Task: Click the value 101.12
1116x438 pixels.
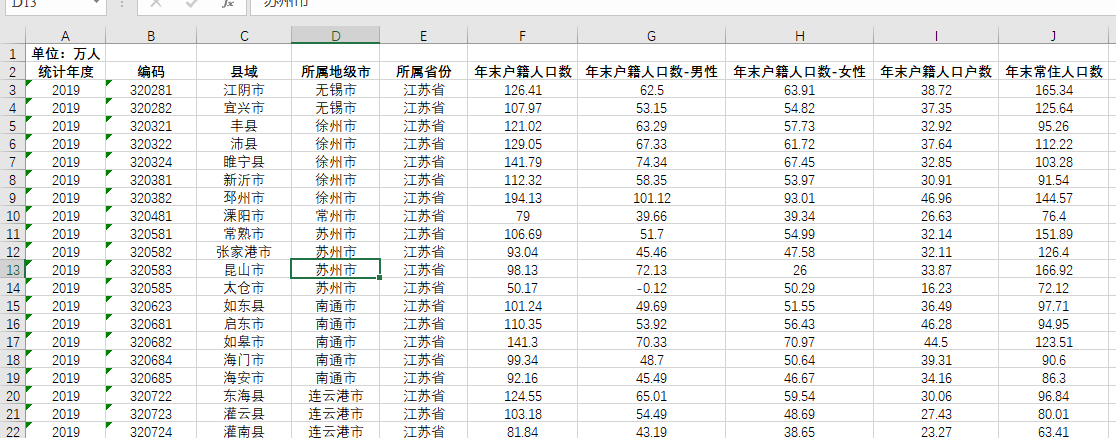Action: pos(651,198)
